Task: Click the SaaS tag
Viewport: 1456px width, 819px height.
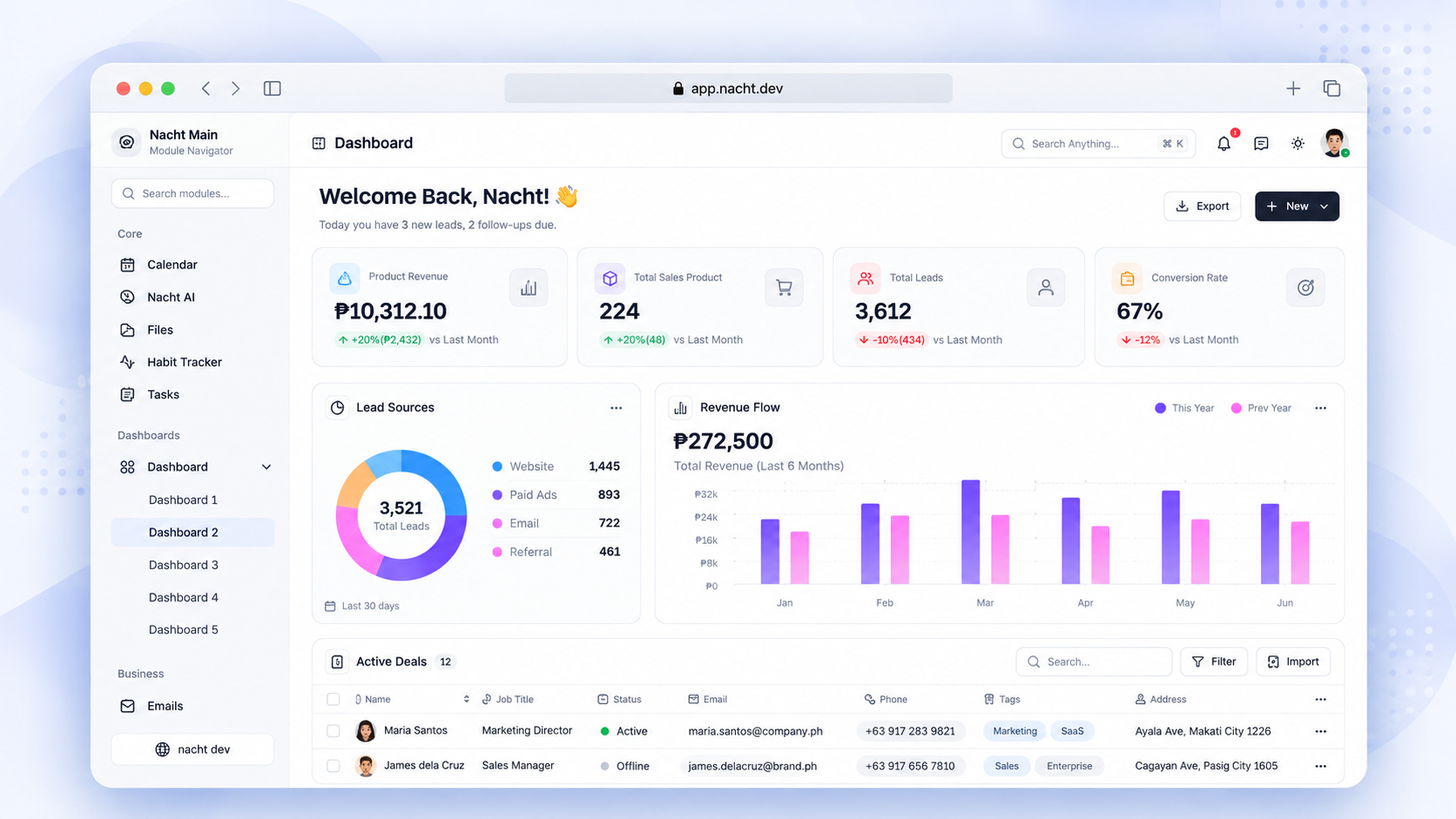Action: pos(1072,731)
